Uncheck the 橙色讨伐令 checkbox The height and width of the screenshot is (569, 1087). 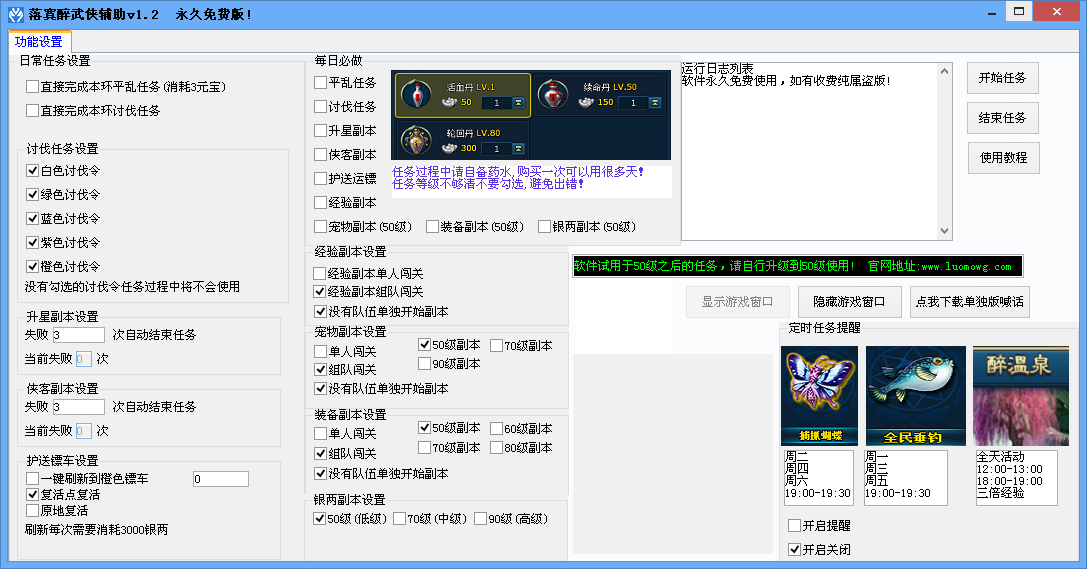[32, 266]
